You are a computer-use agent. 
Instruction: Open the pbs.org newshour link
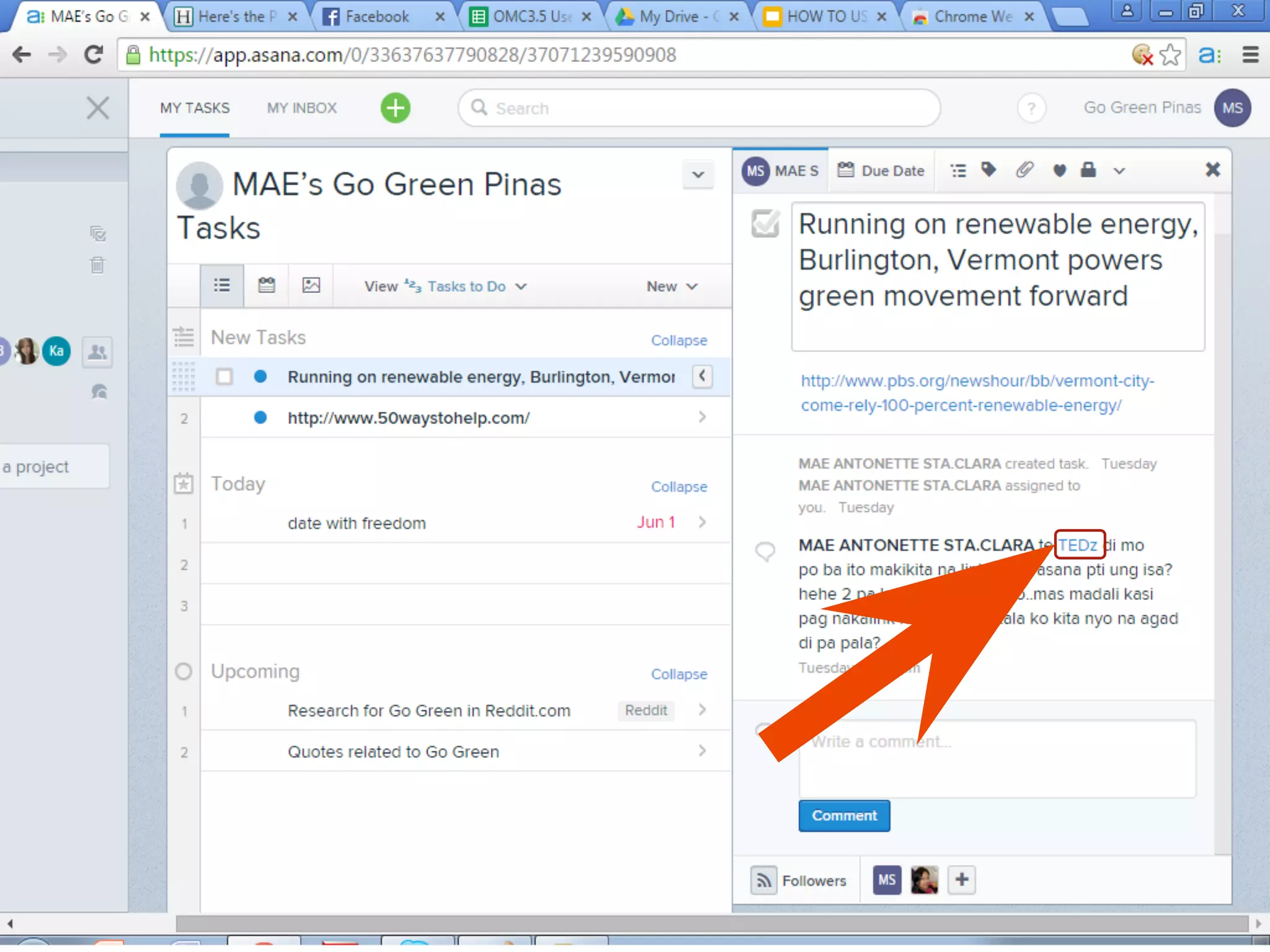977,393
